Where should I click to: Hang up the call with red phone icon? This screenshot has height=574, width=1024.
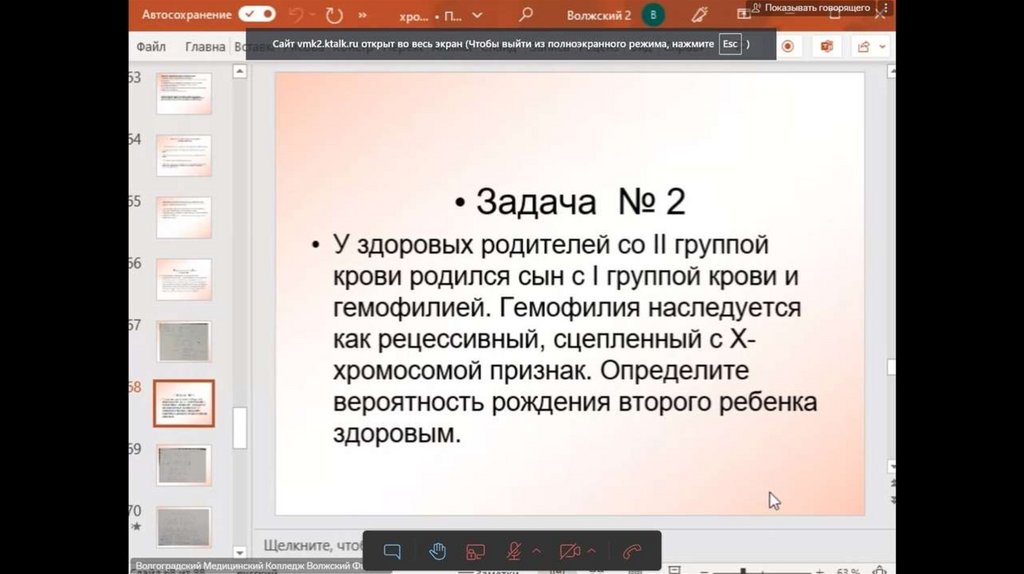[x=631, y=551]
